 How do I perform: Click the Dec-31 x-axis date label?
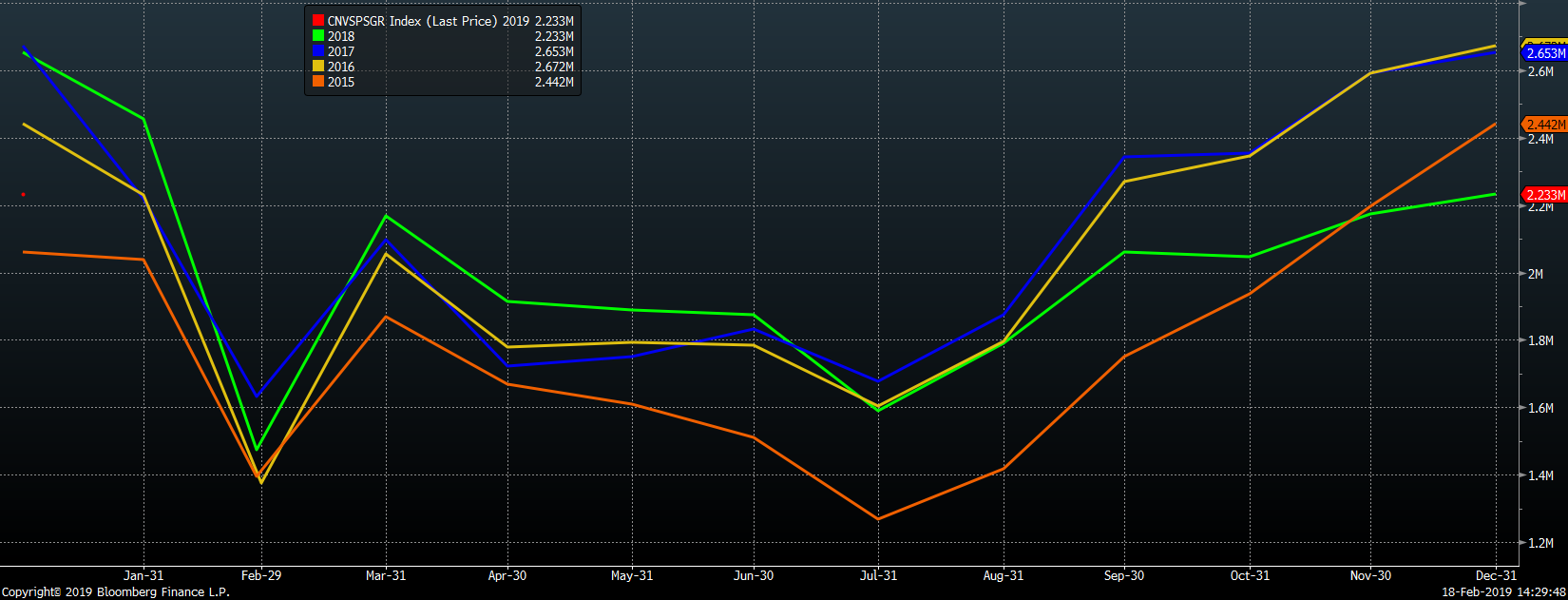(1496, 575)
